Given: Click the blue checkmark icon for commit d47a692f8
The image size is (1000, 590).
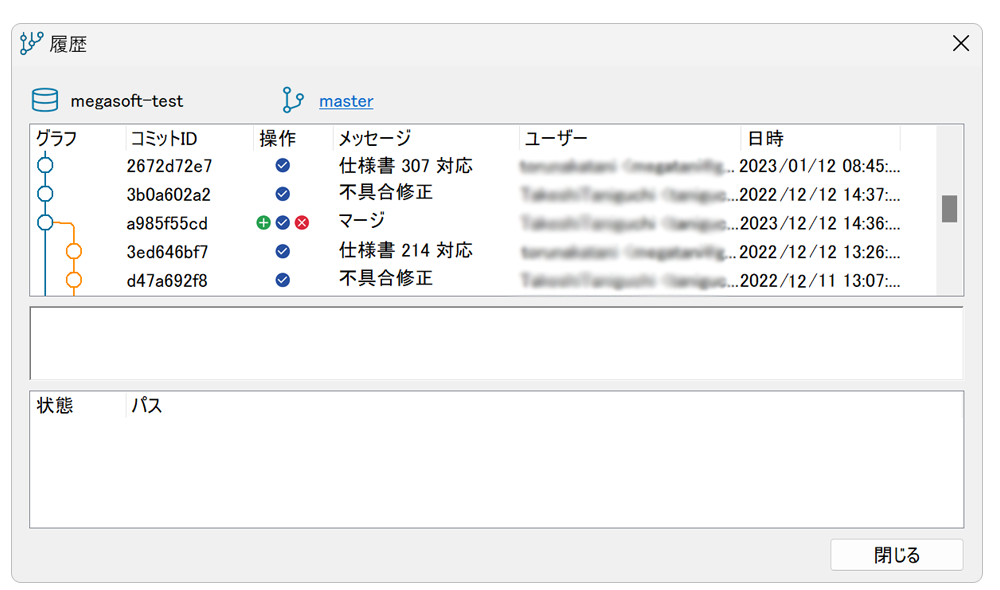Looking at the screenshot, I should 282,280.
